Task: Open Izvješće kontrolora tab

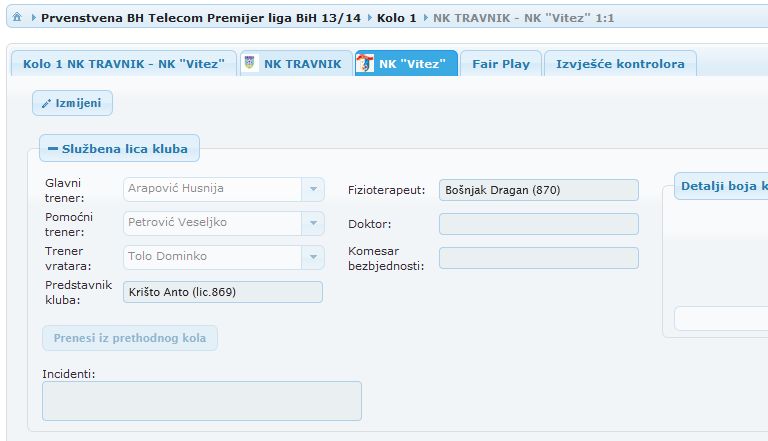Action: [620, 64]
